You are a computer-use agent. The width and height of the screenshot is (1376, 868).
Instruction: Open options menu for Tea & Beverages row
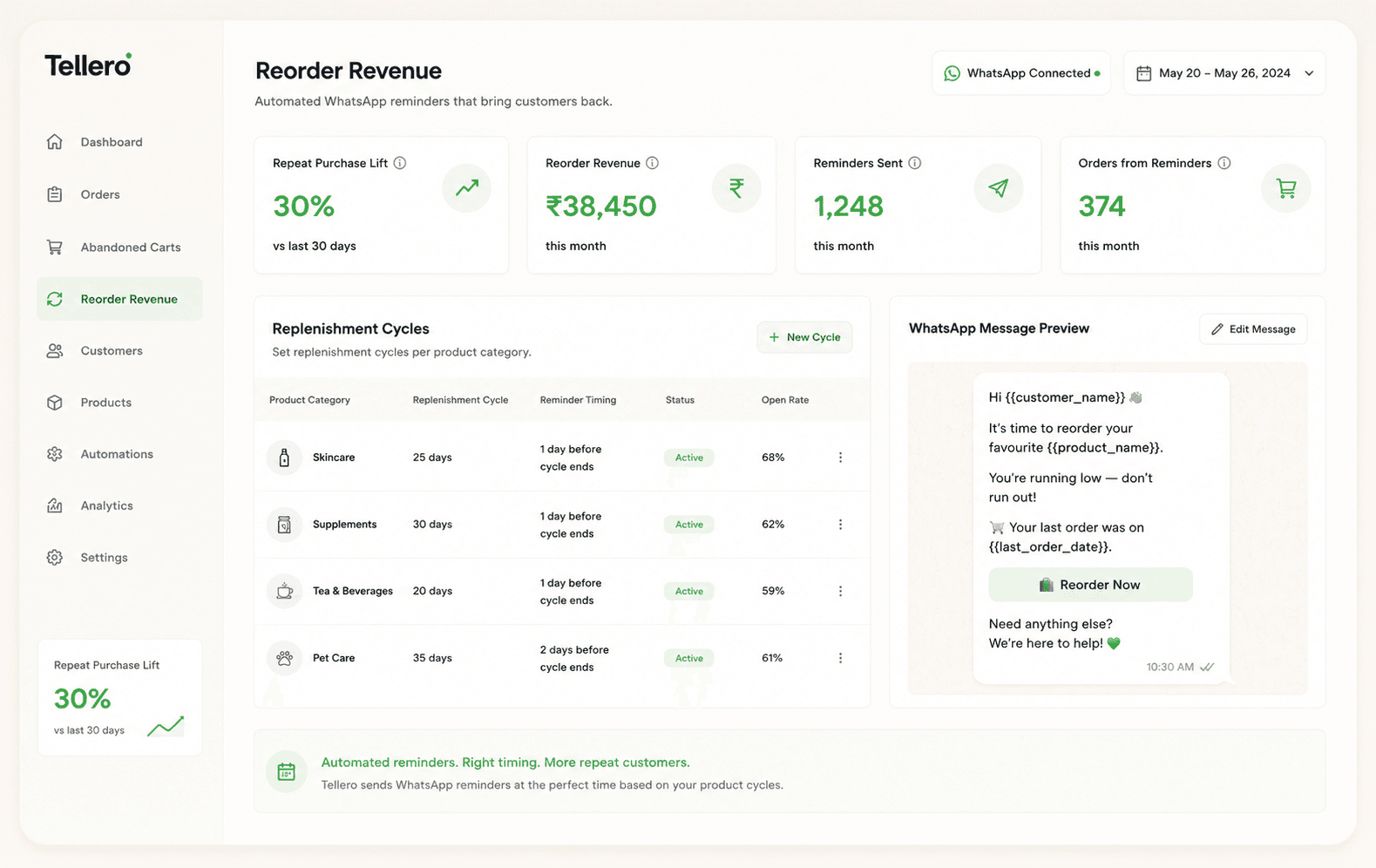(840, 591)
